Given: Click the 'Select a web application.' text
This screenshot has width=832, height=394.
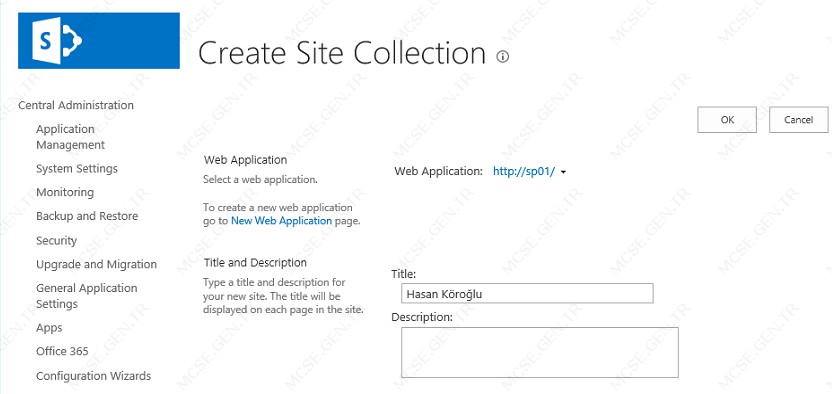Looking at the screenshot, I should pyautogui.click(x=261, y=180).
